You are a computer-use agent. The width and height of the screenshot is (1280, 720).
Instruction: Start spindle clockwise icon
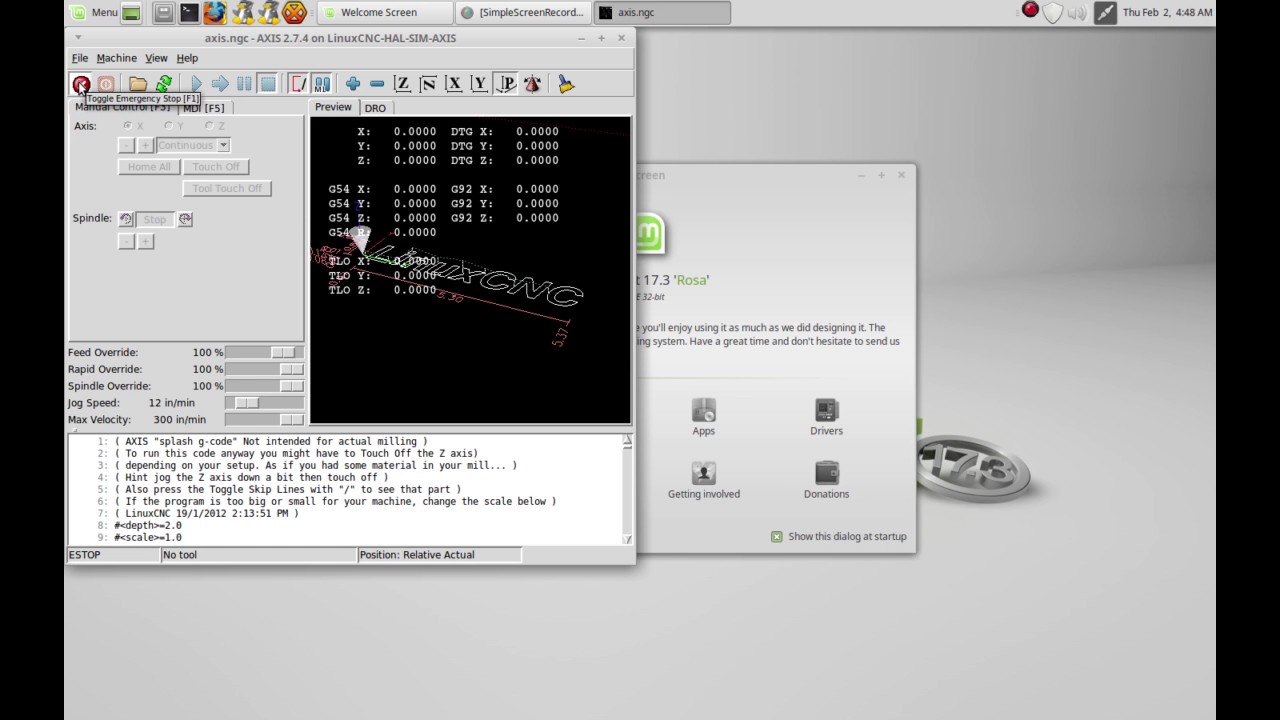click(x=185, y=219)
